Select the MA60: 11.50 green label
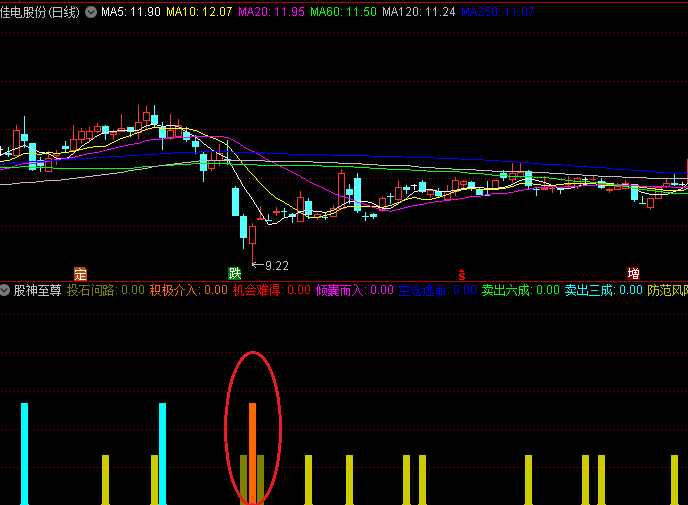 (343, 12)
